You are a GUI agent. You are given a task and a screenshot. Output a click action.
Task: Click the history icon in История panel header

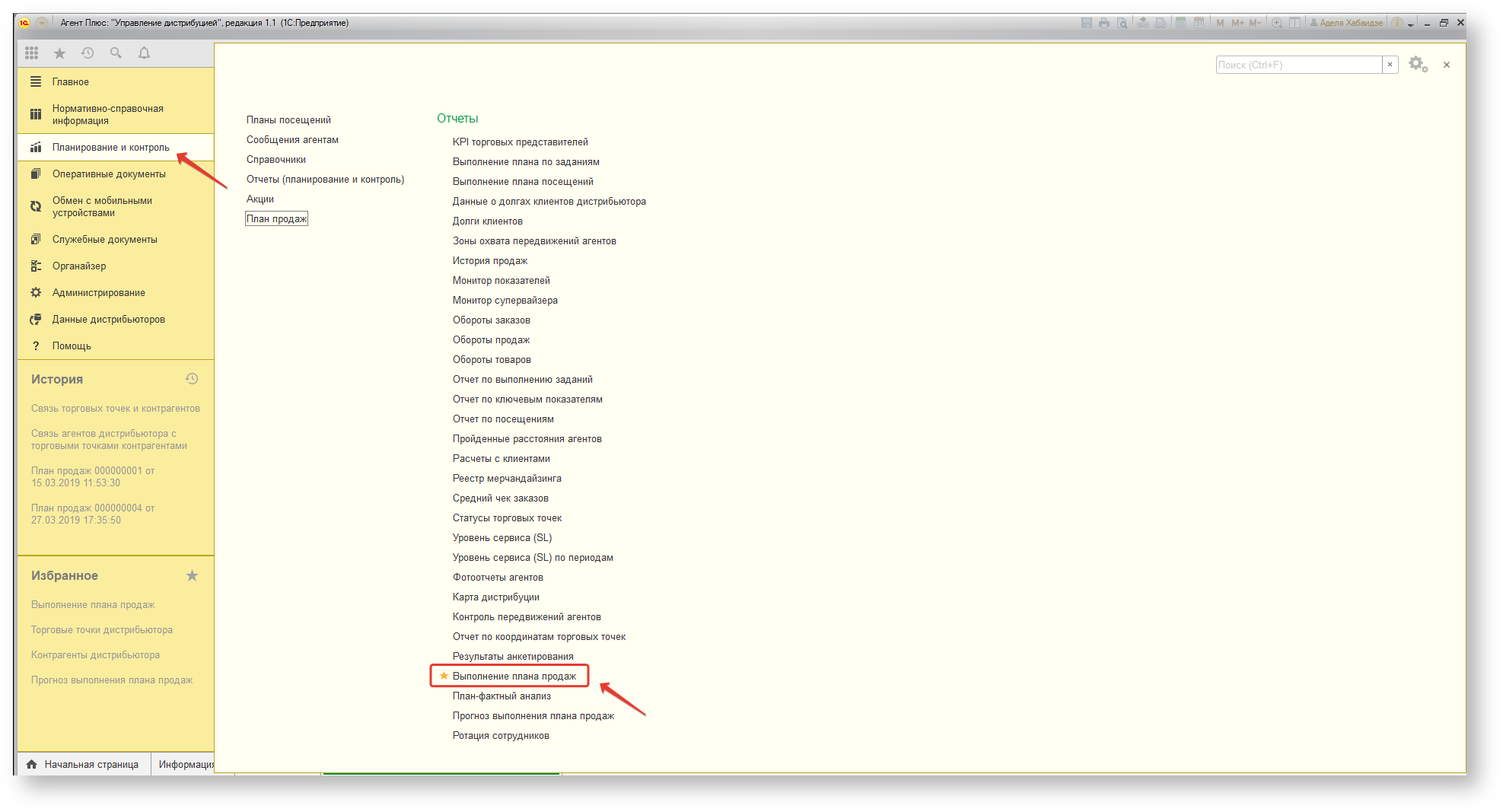point(192,379)
